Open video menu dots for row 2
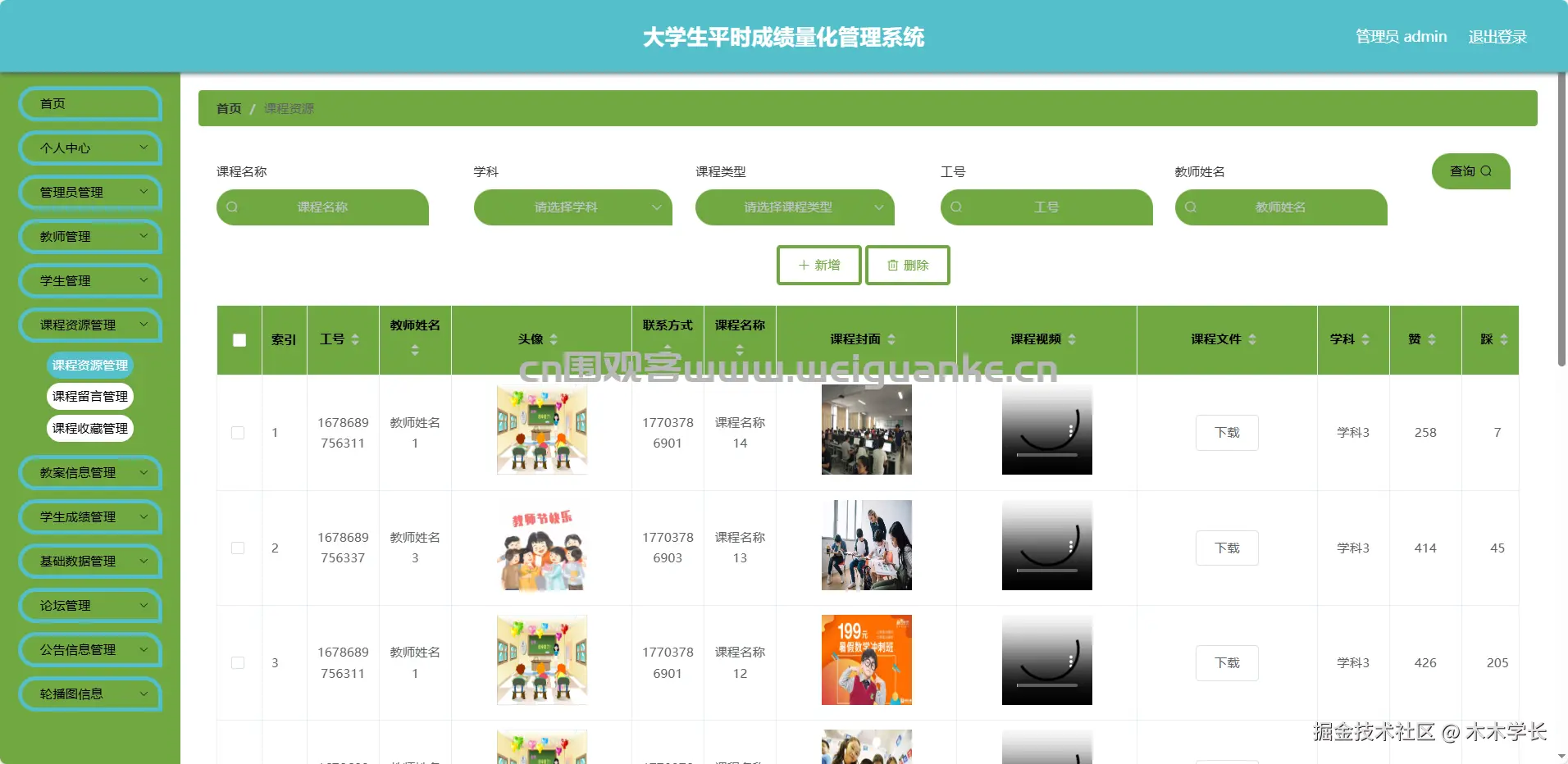Screen dimensions: 1568x764 (x=1071, y=547)
